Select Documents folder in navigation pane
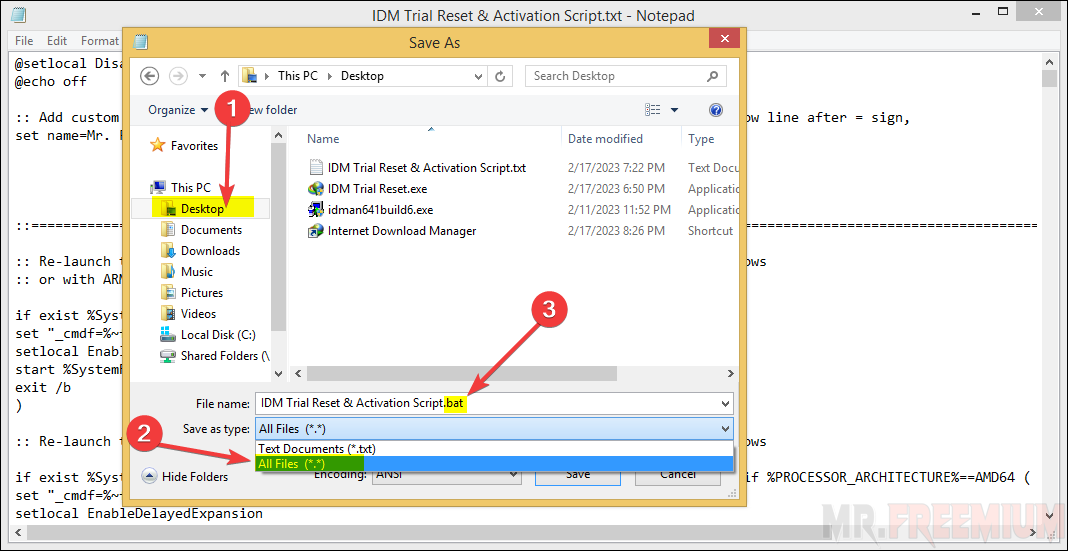Viewport: 1068px width, 551px height. point(211,230)
